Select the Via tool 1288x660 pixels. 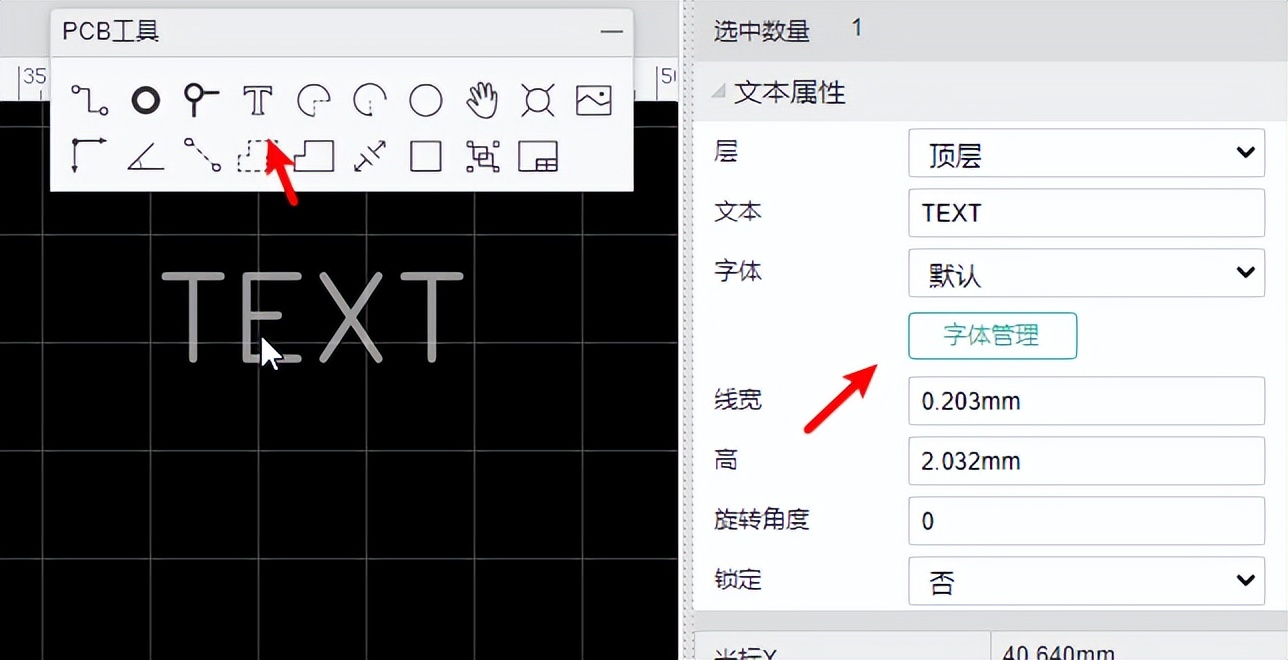click(x=145, y=100)
